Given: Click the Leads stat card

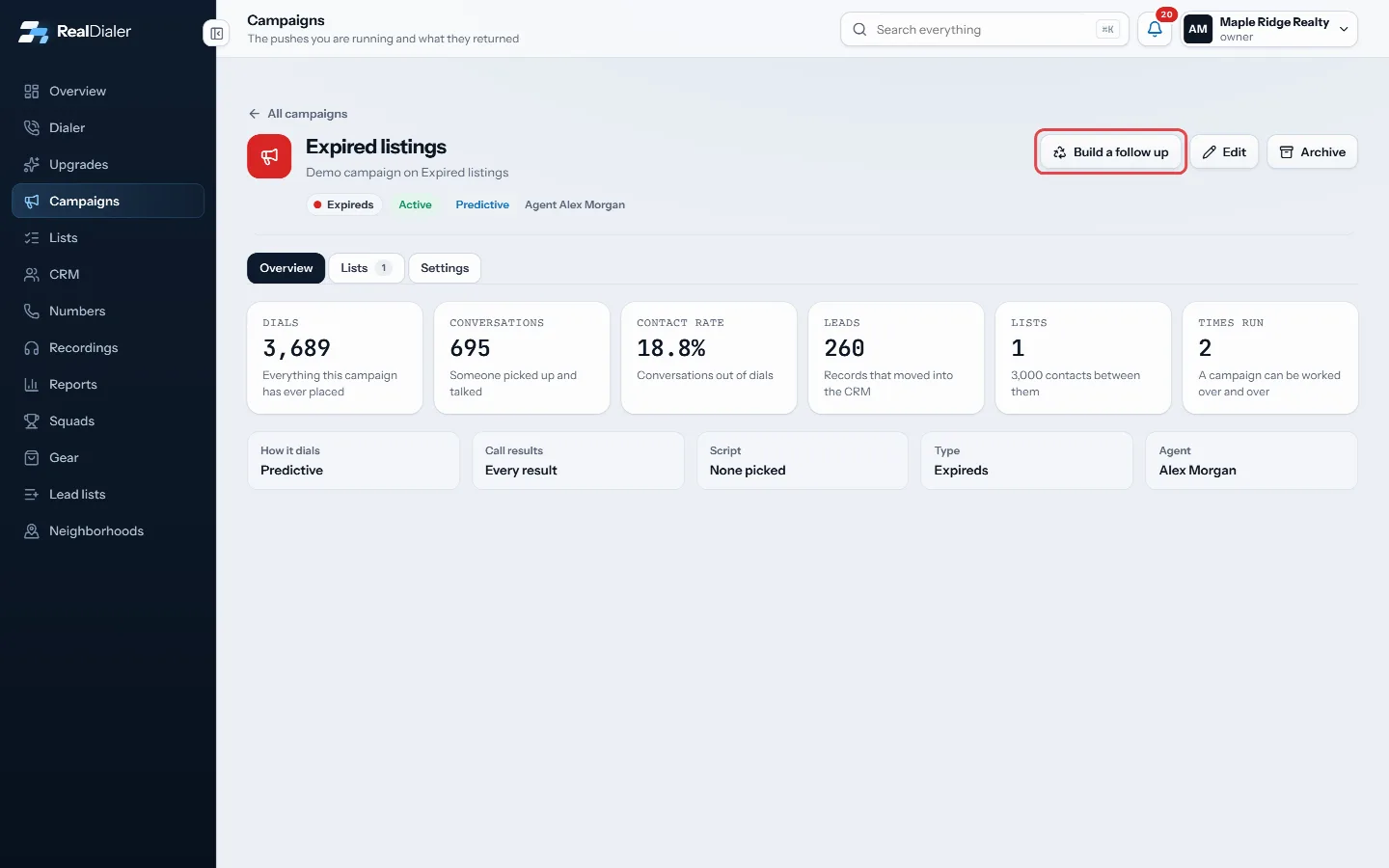Looking at the screenshot, I should [x=893, y=358].
